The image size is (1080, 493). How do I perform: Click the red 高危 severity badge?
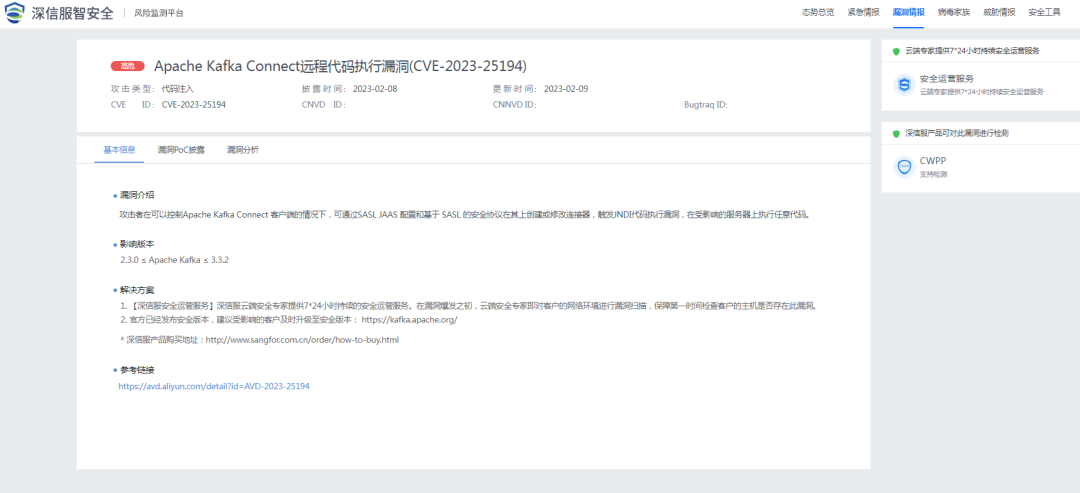[x=127, y=66]
